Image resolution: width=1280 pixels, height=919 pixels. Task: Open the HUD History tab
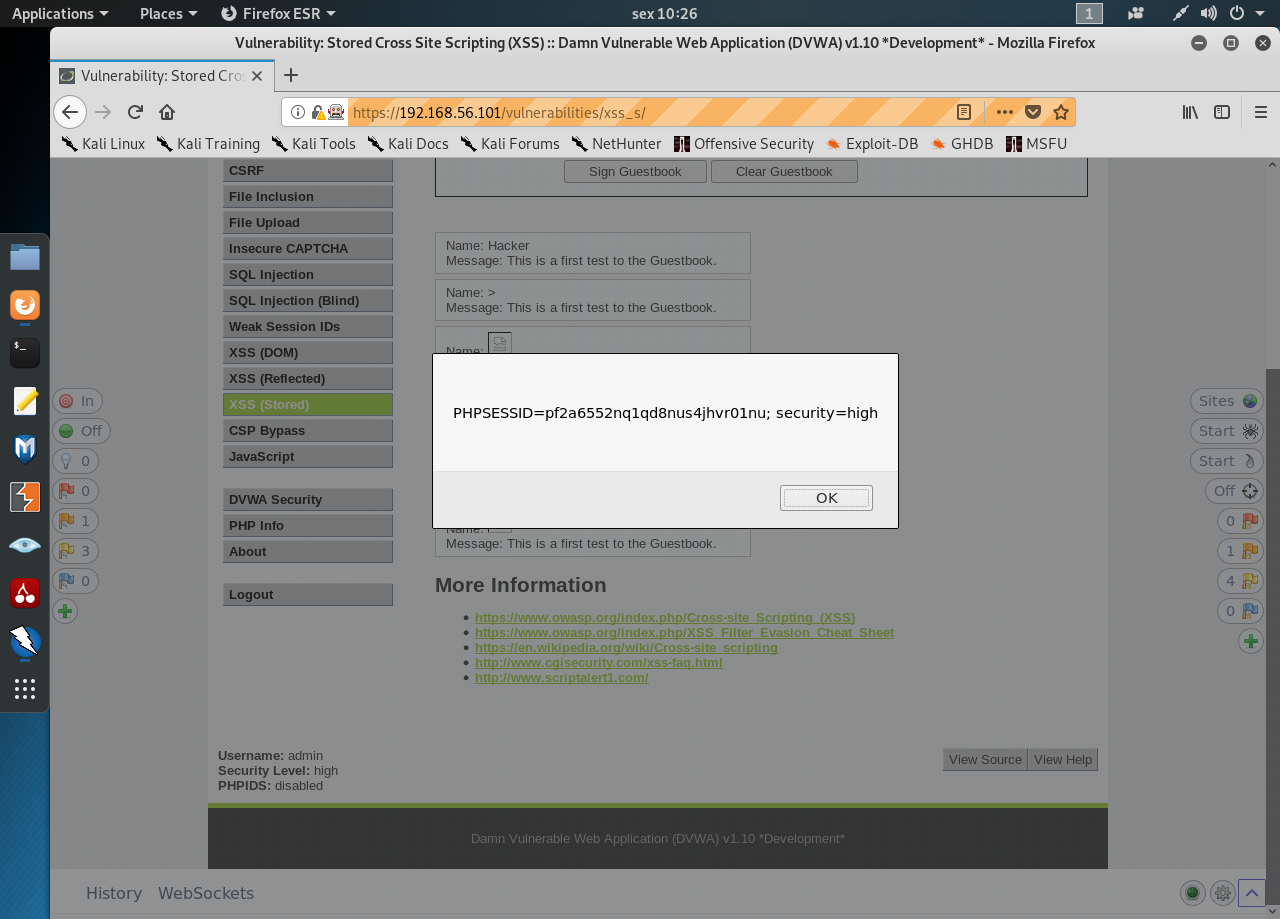click(x=114, y=893)
